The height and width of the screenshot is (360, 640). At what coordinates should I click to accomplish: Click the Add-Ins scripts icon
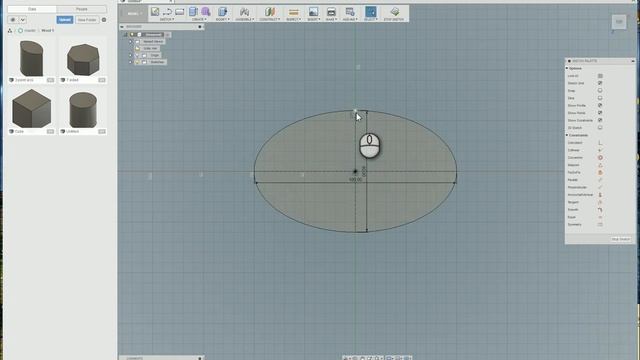[350, 12]
